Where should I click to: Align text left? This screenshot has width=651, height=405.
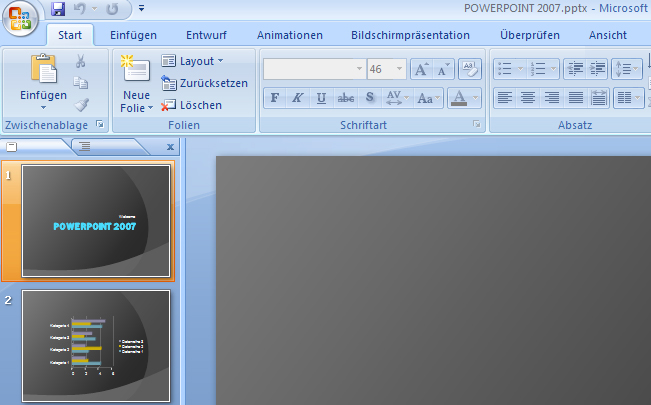click(x=504, y=98)
